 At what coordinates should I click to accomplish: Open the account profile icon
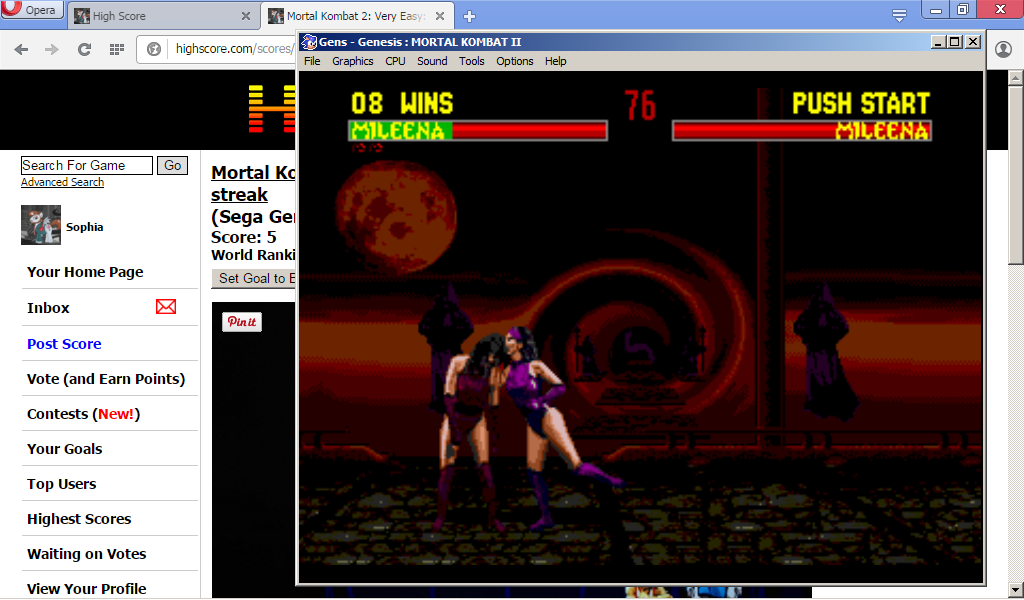click(x=1003, y=49)
